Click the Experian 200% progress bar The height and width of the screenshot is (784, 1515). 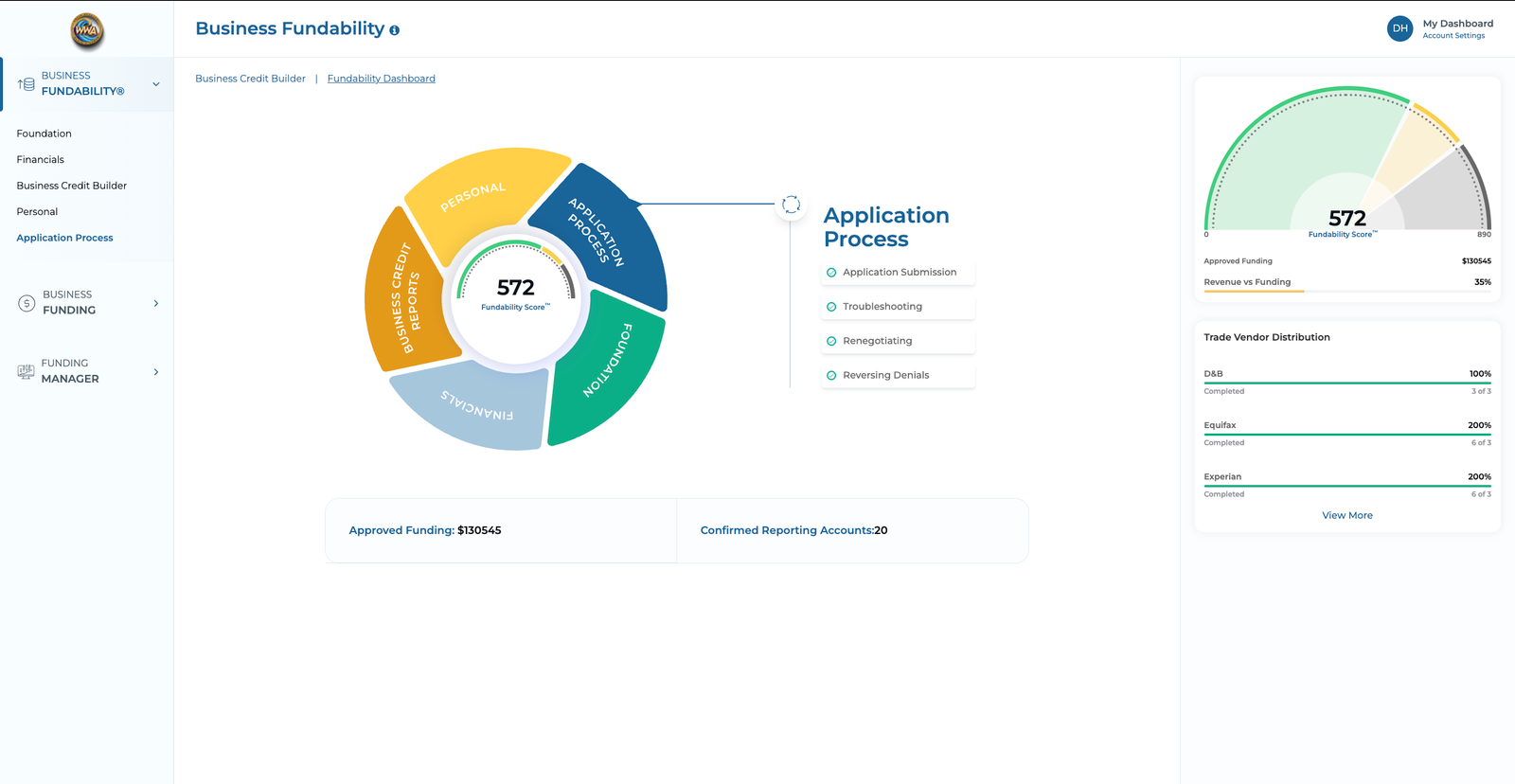point(1347,486)
